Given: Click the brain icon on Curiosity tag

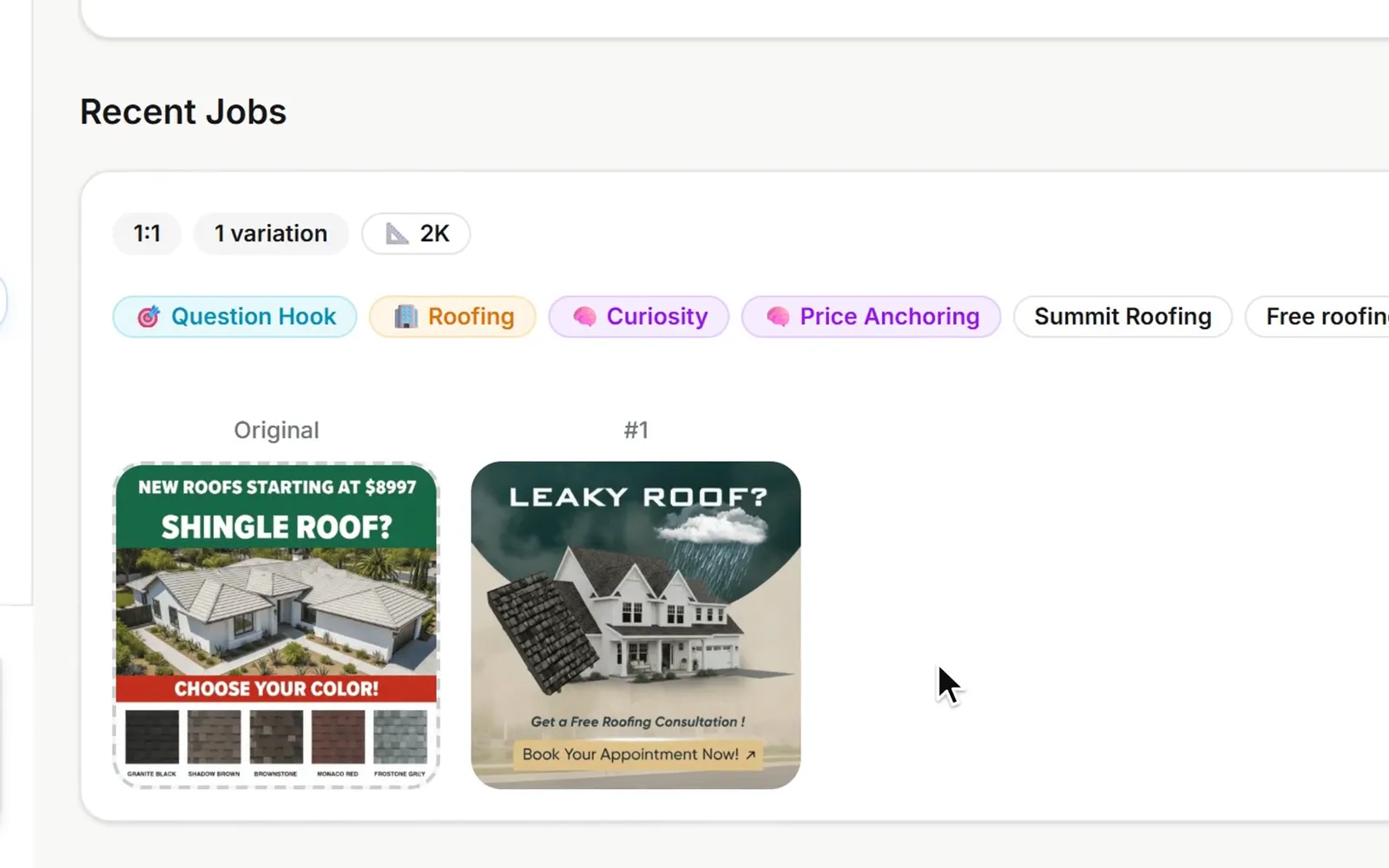Looking at the screenshot, I should (584, 317).
